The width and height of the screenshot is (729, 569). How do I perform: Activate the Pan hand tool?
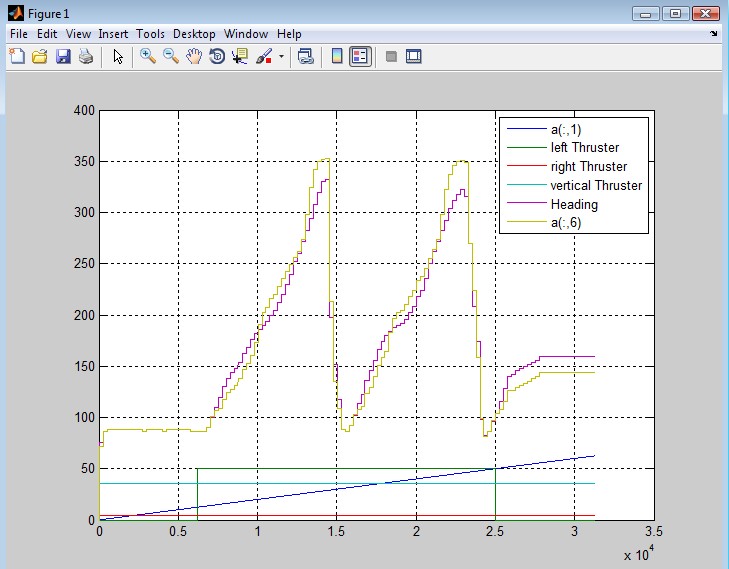click(194, 57)
